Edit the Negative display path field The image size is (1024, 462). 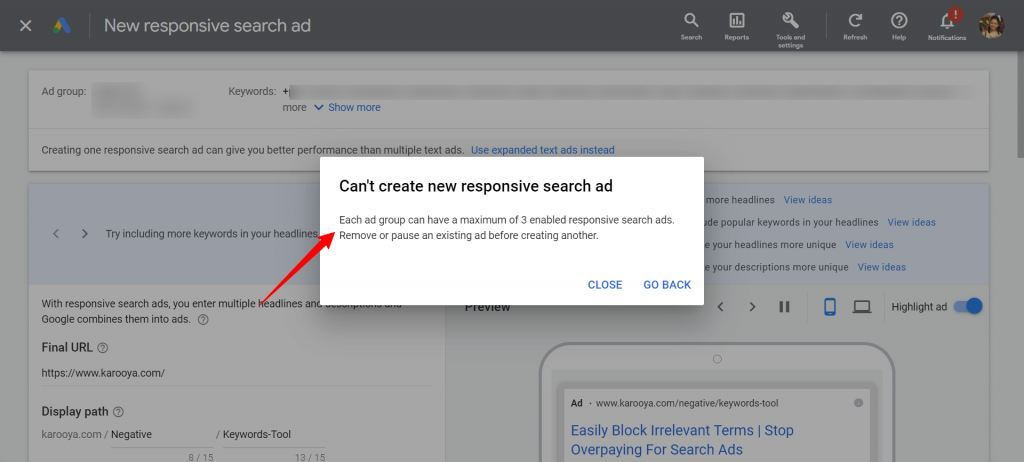[162, 435]
